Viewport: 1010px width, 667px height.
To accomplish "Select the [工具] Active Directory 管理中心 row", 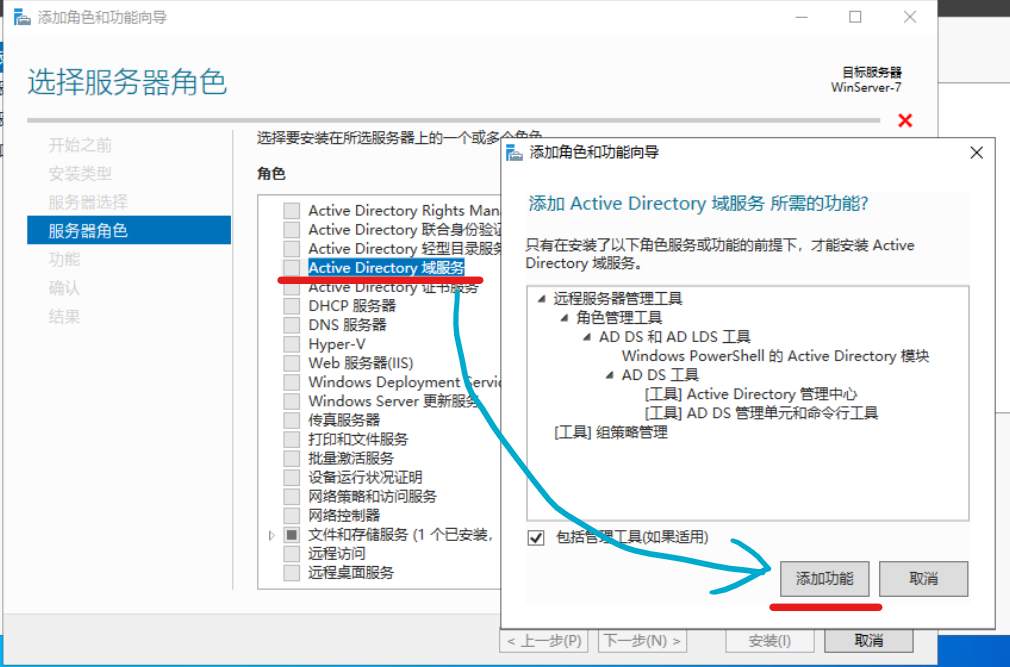I will [x=751, y=394].
